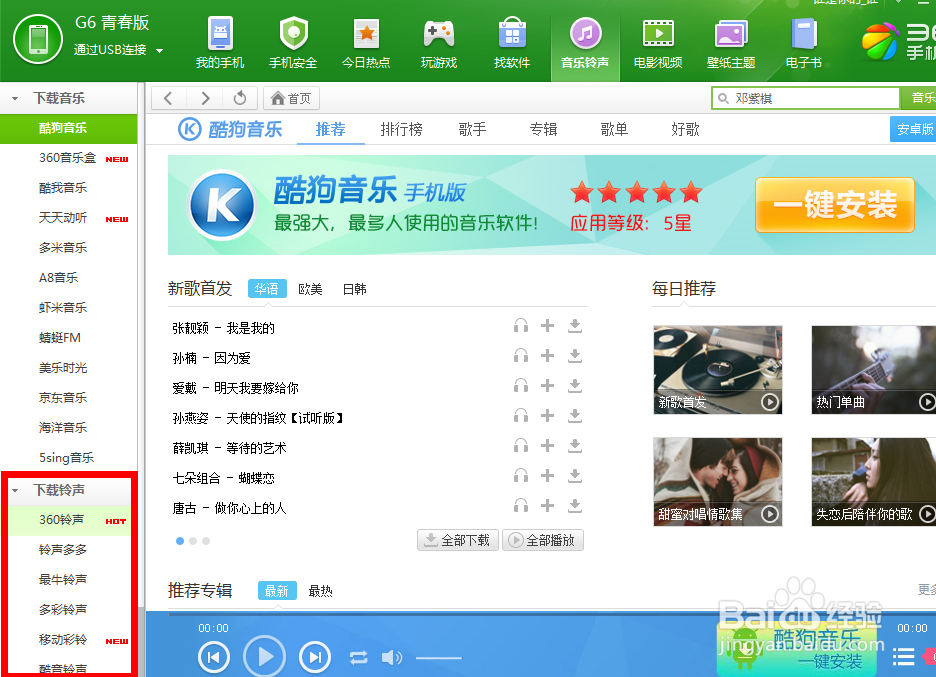Go to second page dot of song list
The width and height of the screenshot is (936, 677).
tap(193, 541)
